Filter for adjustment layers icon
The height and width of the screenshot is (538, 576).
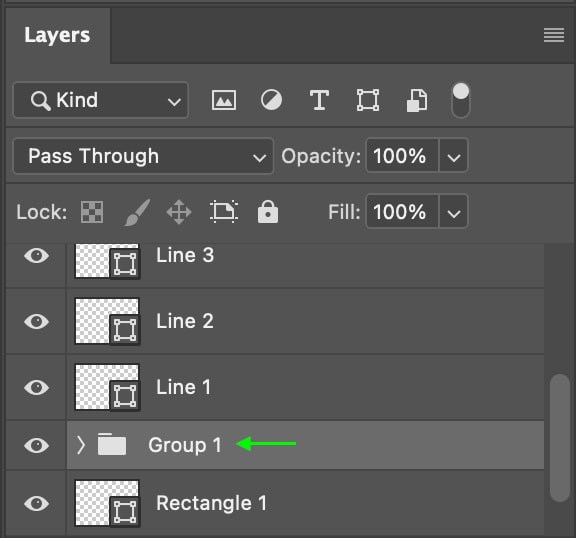click(x=271, y=100)
